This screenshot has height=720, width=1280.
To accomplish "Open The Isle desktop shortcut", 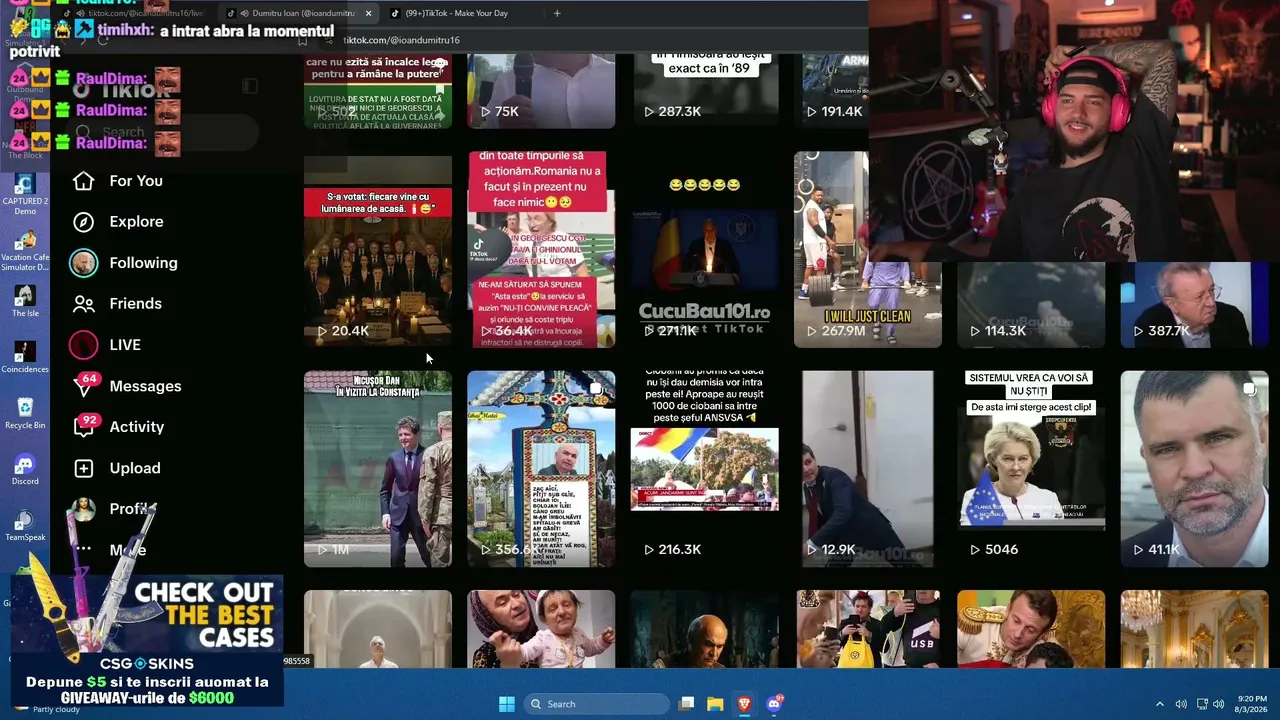I will pyautogui.click(x=25, y=301).
